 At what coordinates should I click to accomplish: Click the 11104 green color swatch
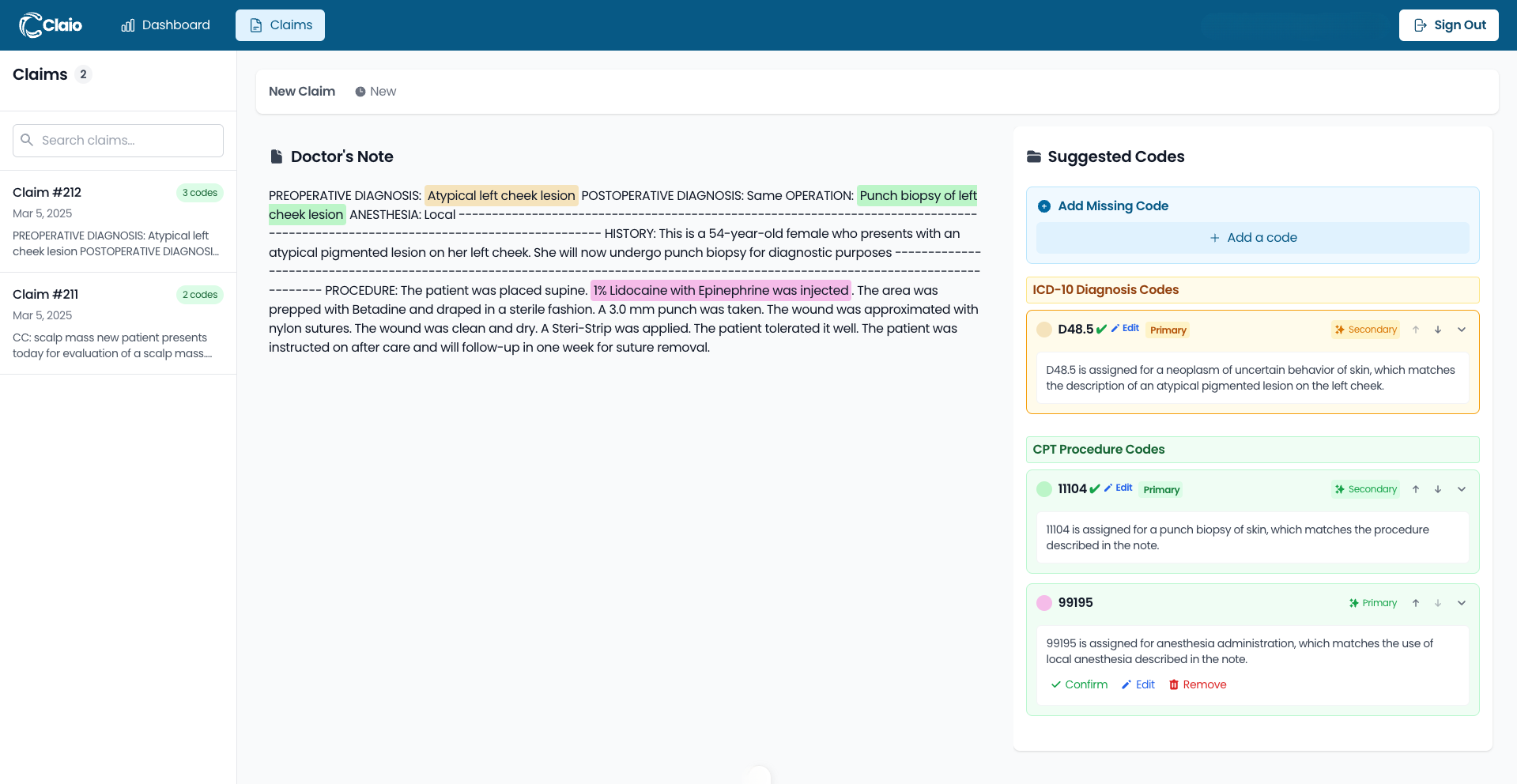point(1044,489)
